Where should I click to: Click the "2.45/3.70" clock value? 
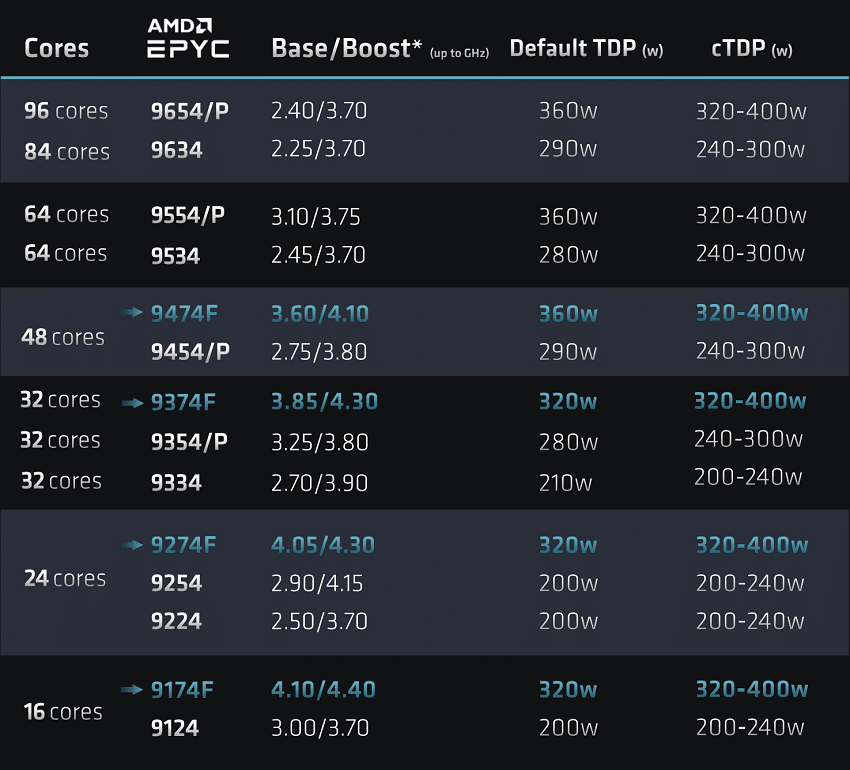319,255
